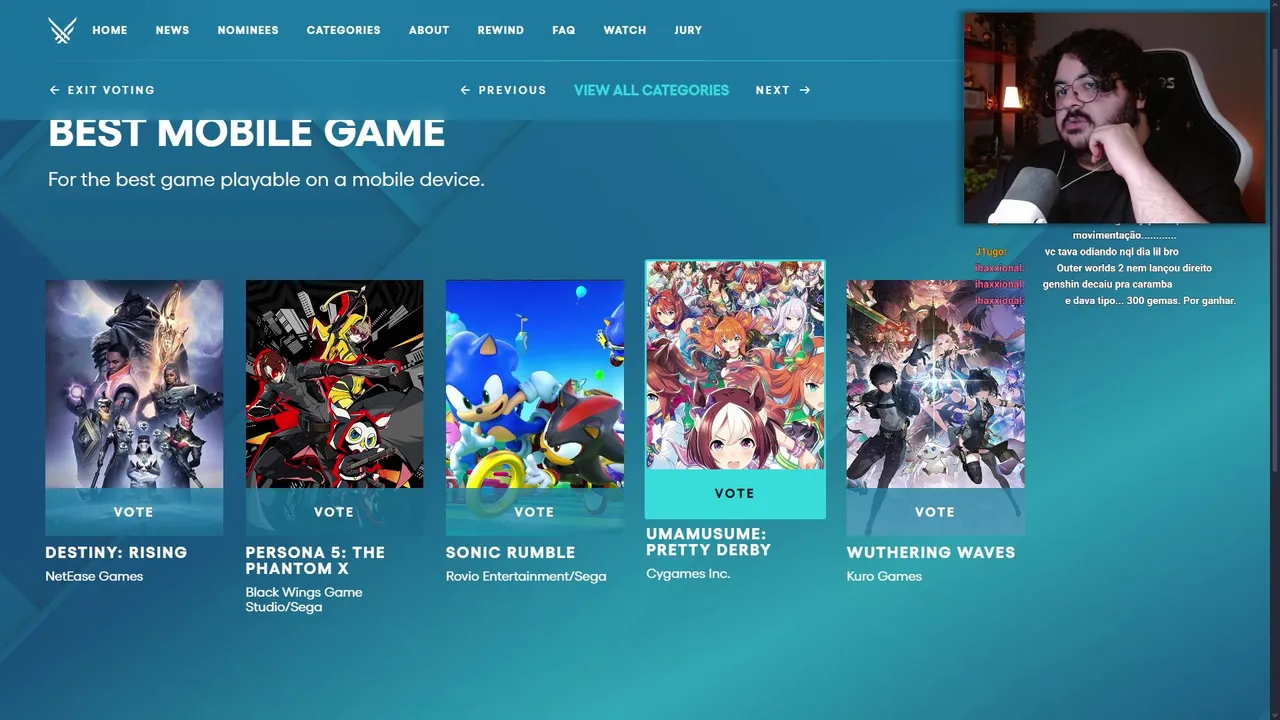Open the REWIND nav item
The height and width of the screenshot is (720, 1280).
(501, 30)
